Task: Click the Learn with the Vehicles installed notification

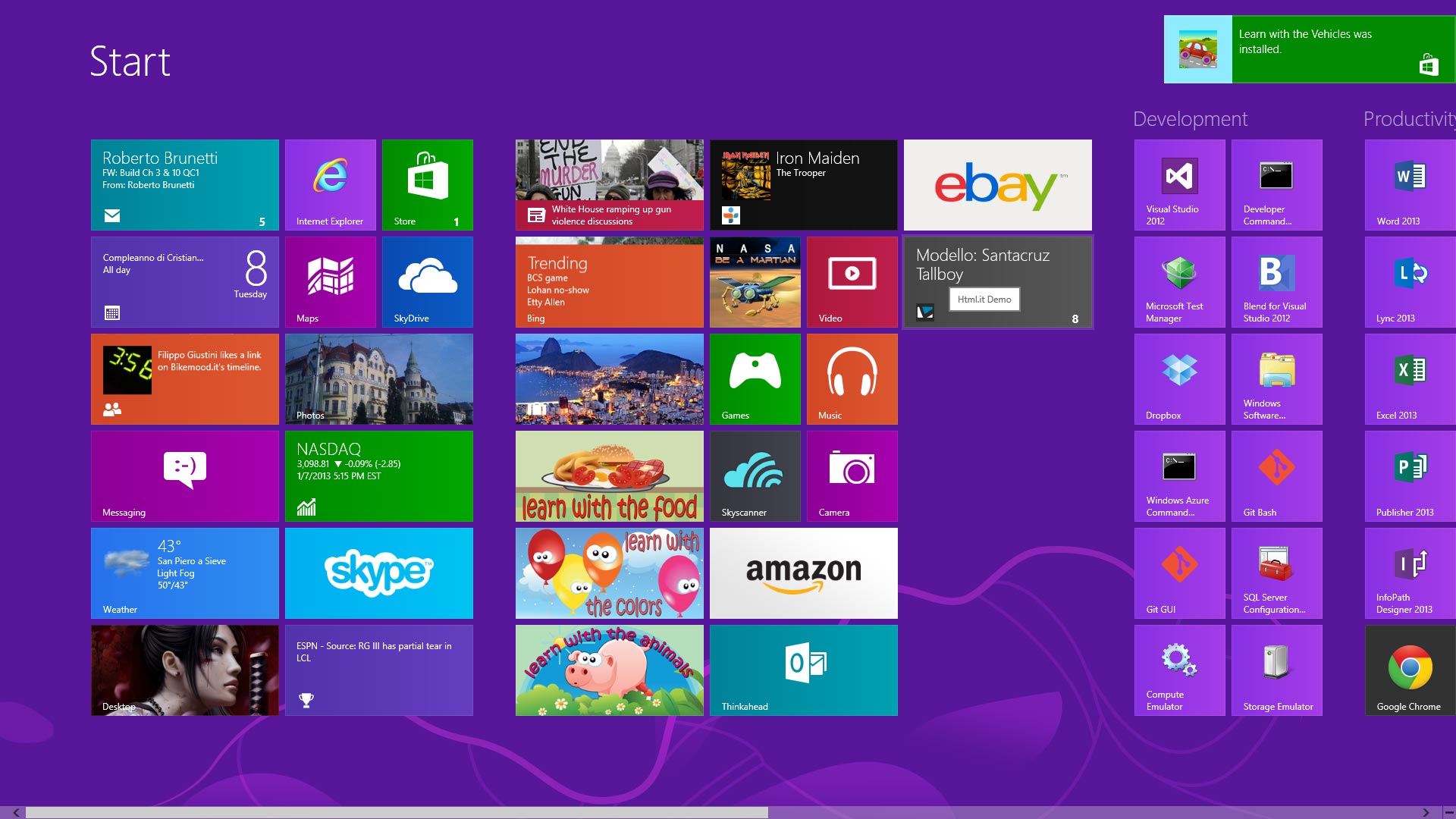Action: (x=1310, y=49)
